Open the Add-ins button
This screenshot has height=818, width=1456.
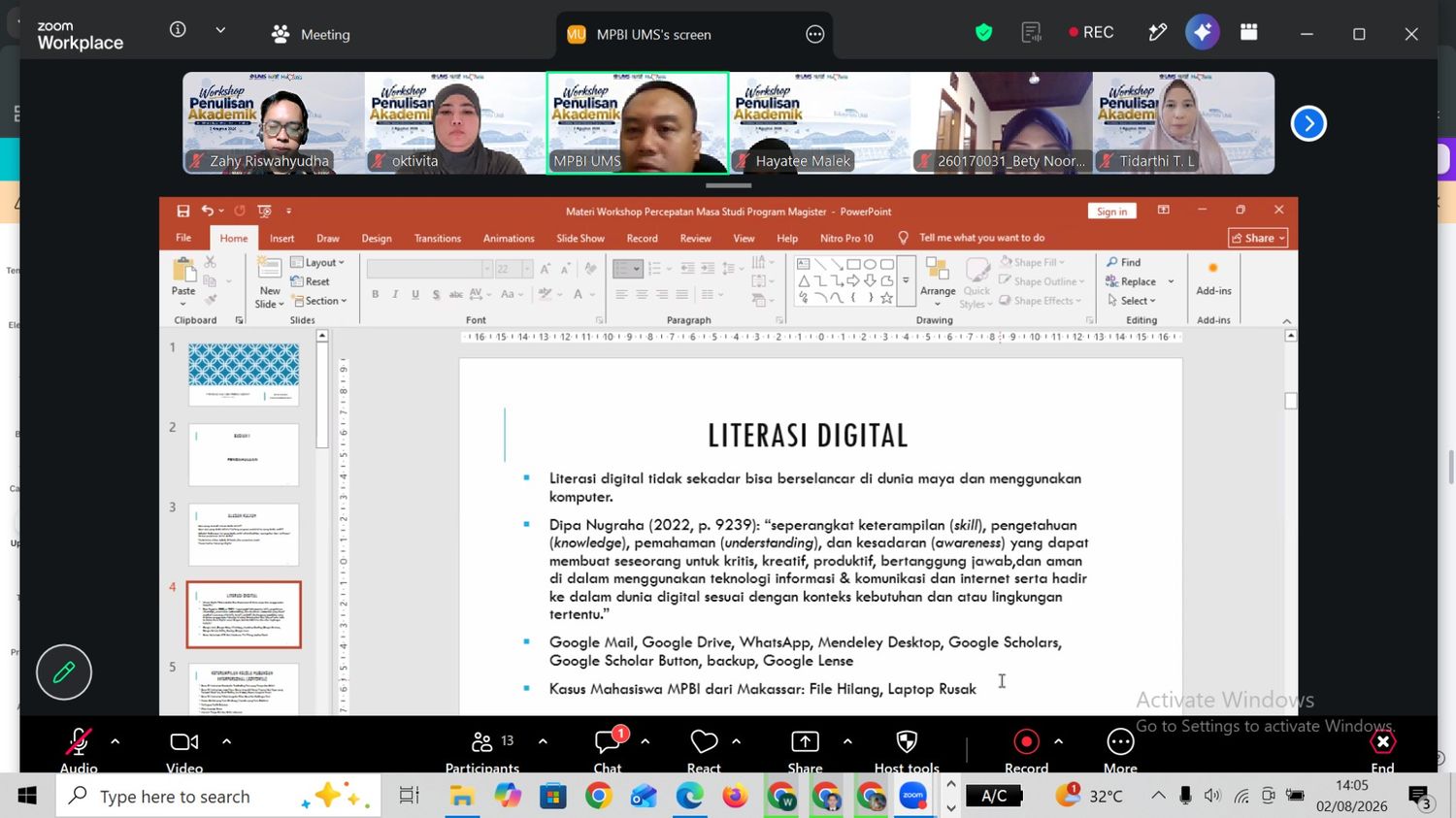click(1213, 278)
